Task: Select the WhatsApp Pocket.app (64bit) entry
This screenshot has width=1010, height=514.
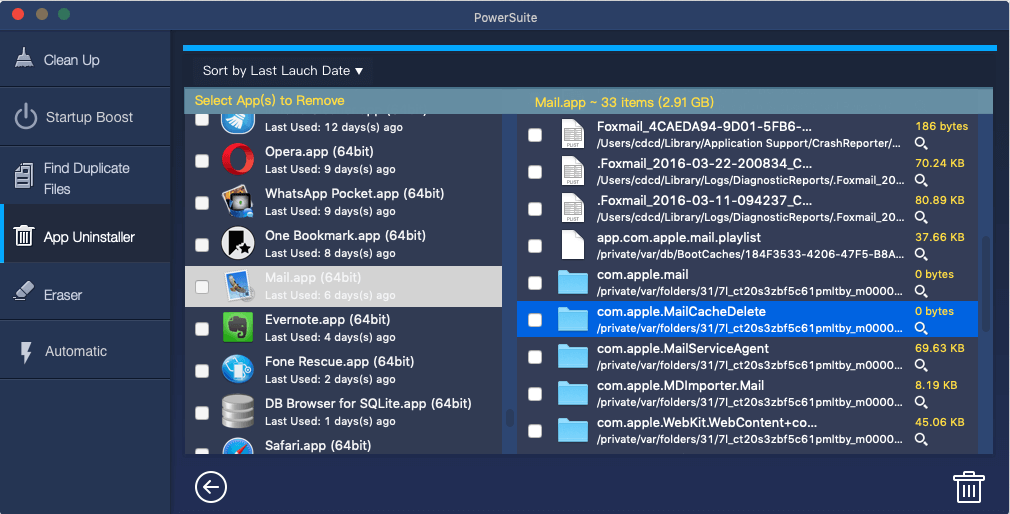Action: (343, 202)
